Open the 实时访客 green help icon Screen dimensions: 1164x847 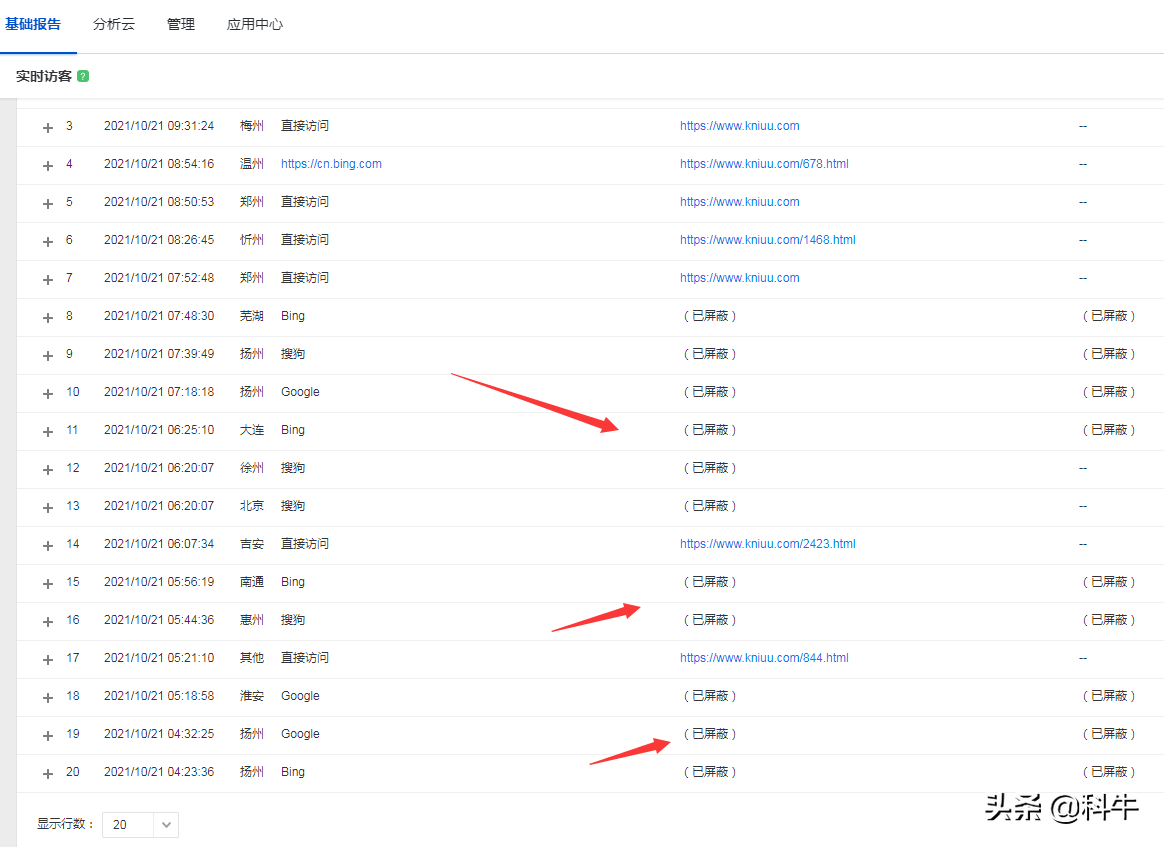83,76
